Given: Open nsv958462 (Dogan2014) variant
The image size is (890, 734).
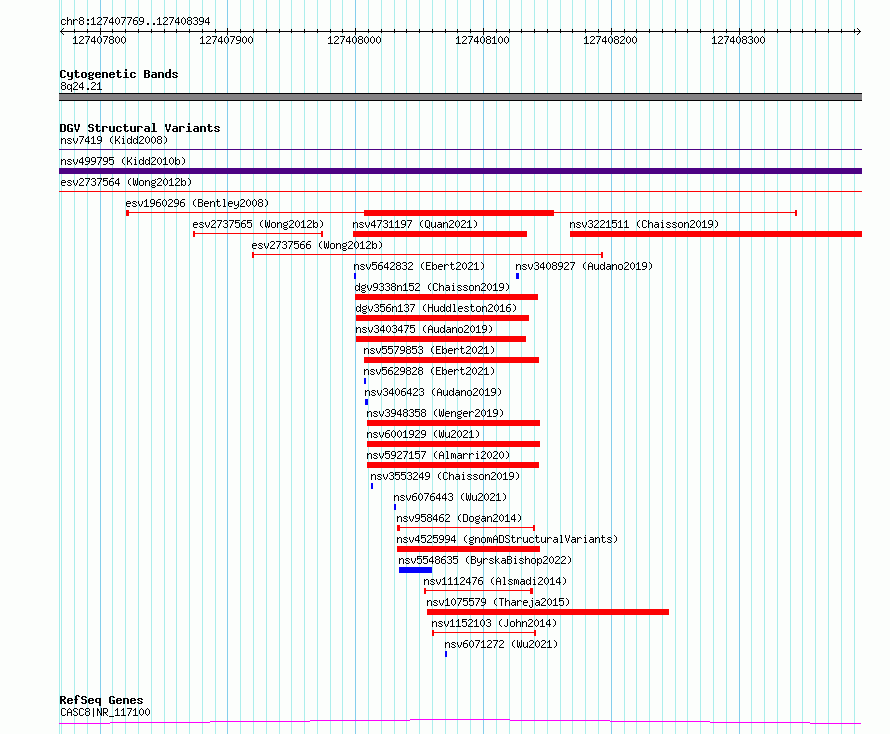Looking at the screenshot, I should (459, 518).
